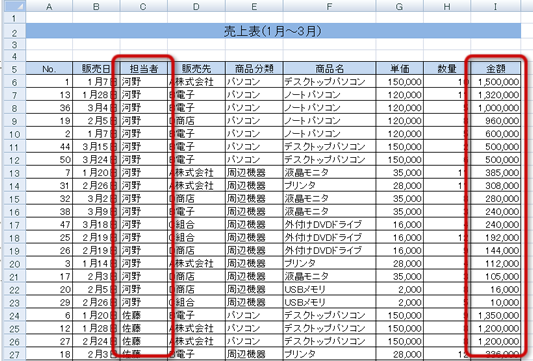The height and width of the screenshot is (361, 533).
Task: Select column B header
Action: (96, 6)
